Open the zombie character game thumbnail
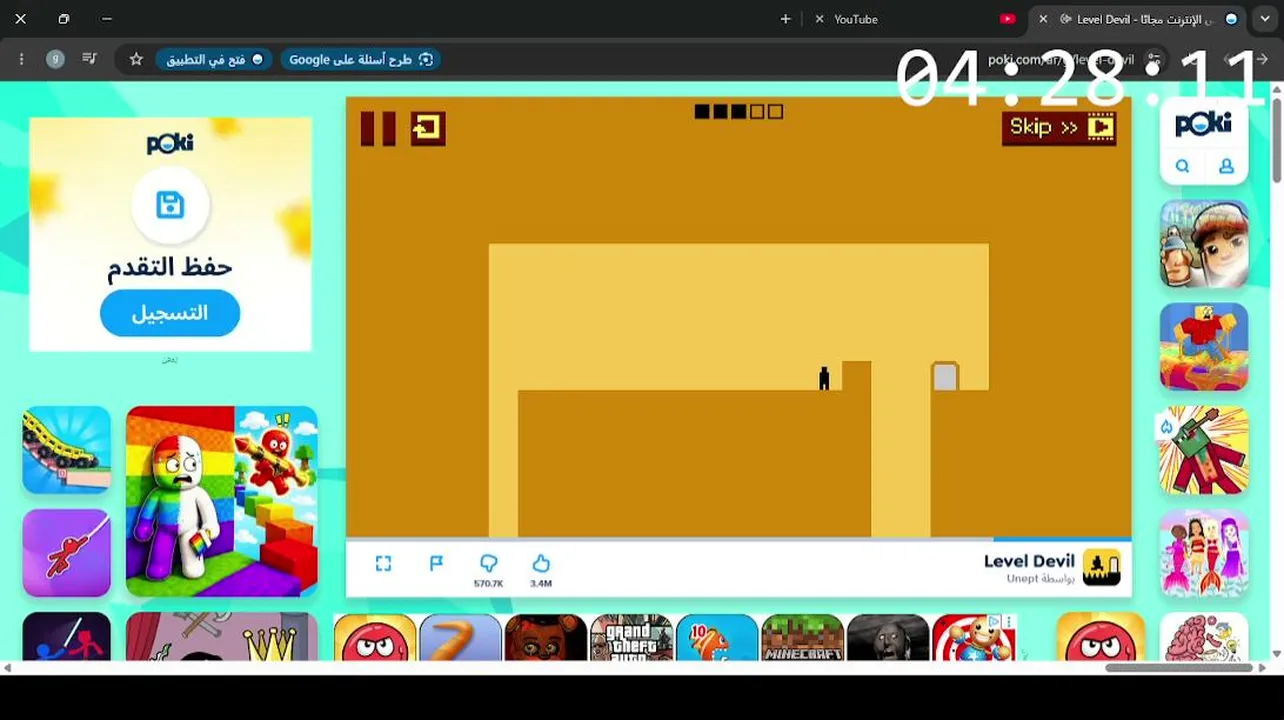 [1204, 450]
